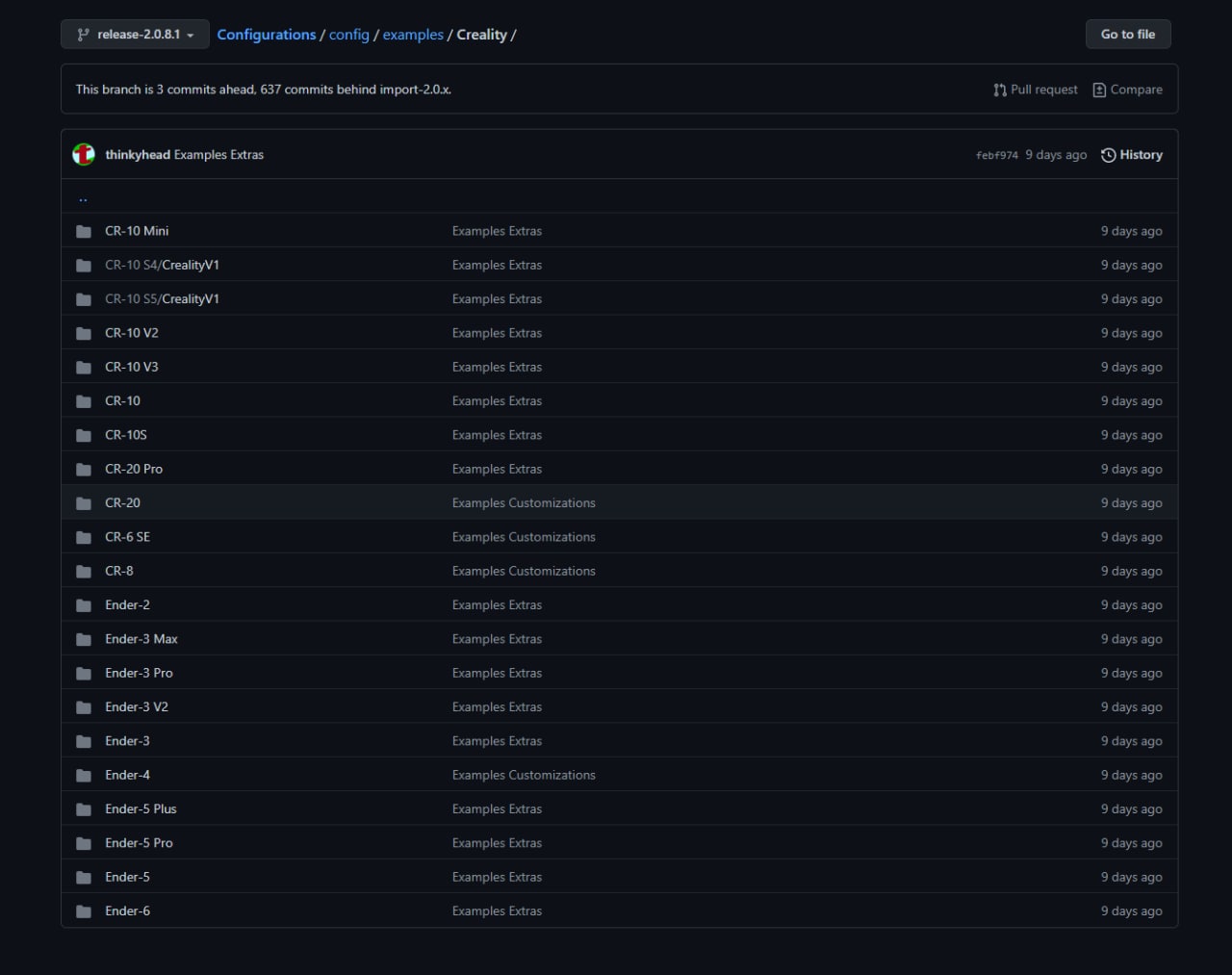
Task: Open the CR-10 S5/CrealityV1 folder link
Action: pyautogui.click(x=162, y=299)
